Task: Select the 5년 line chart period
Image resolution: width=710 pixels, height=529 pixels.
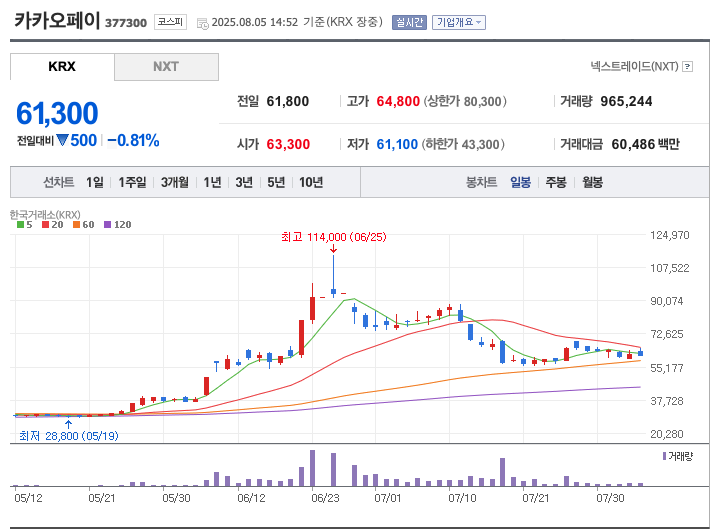Action: (x=276, y=182)
